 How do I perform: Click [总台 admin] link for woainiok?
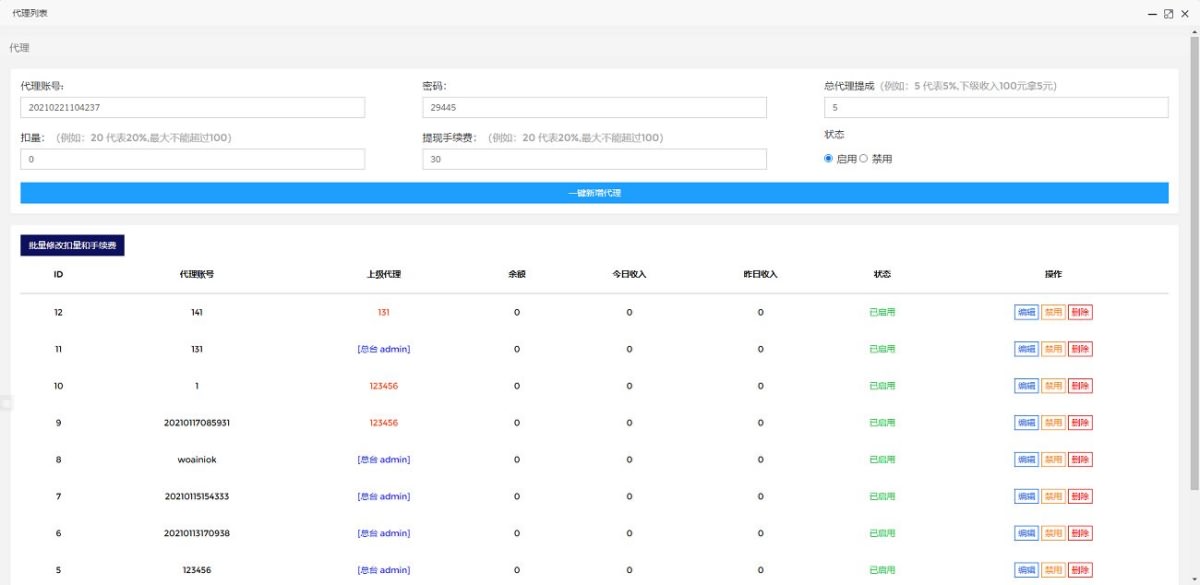coord(384,460)
